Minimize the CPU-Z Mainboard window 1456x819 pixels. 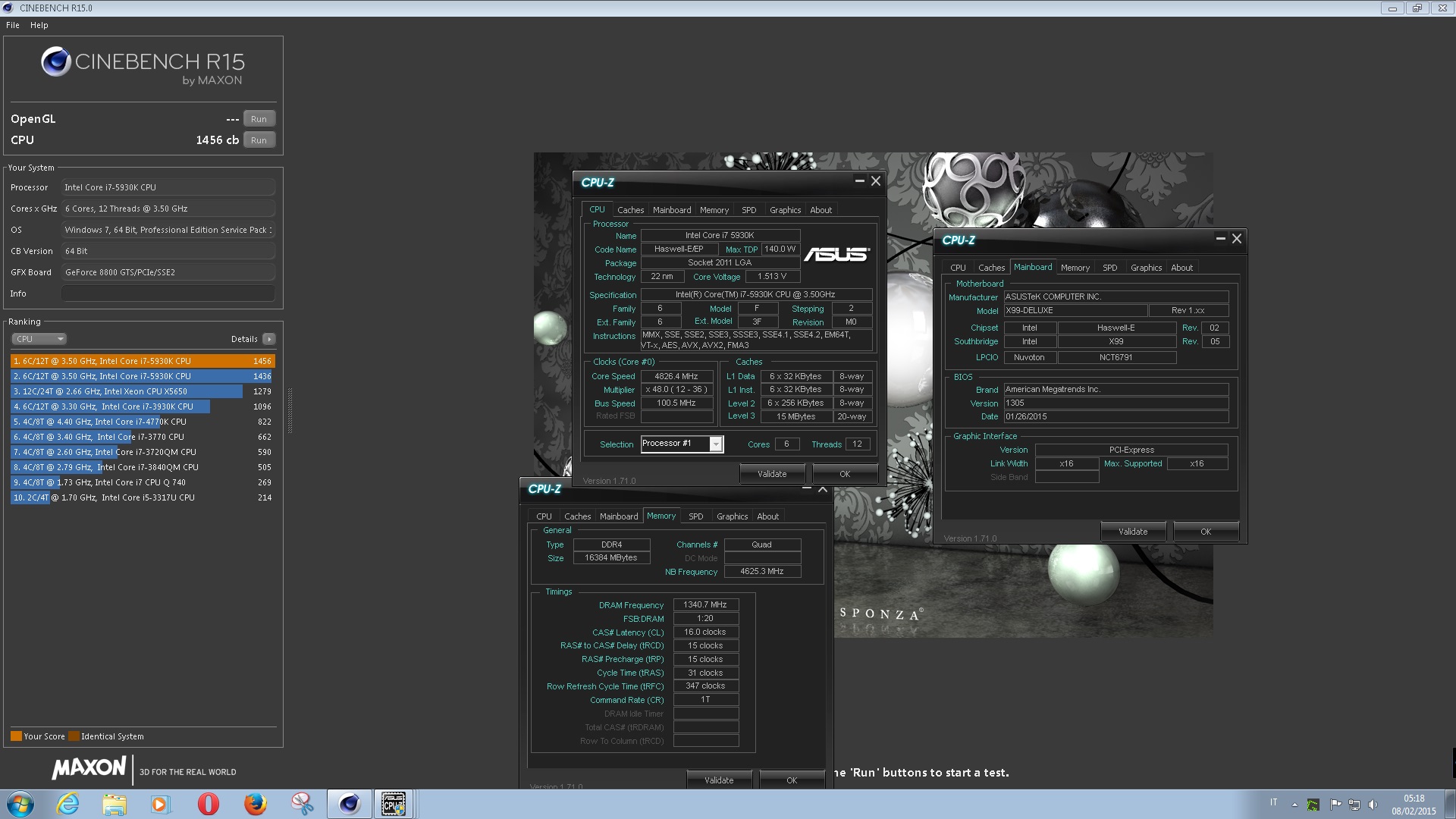[x=1220, y=238]
